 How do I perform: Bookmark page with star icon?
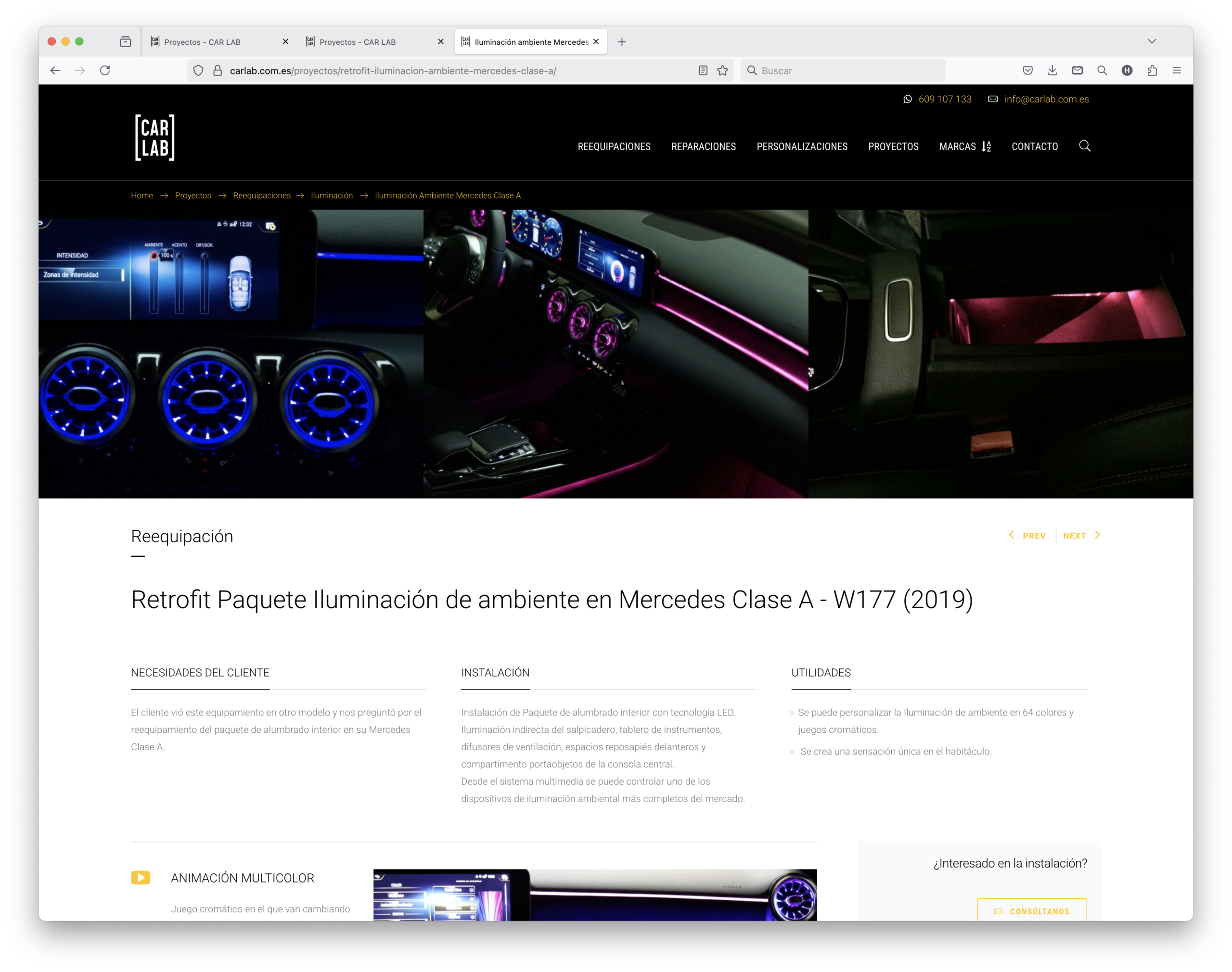pyautogui.click(x=723, y=71)
